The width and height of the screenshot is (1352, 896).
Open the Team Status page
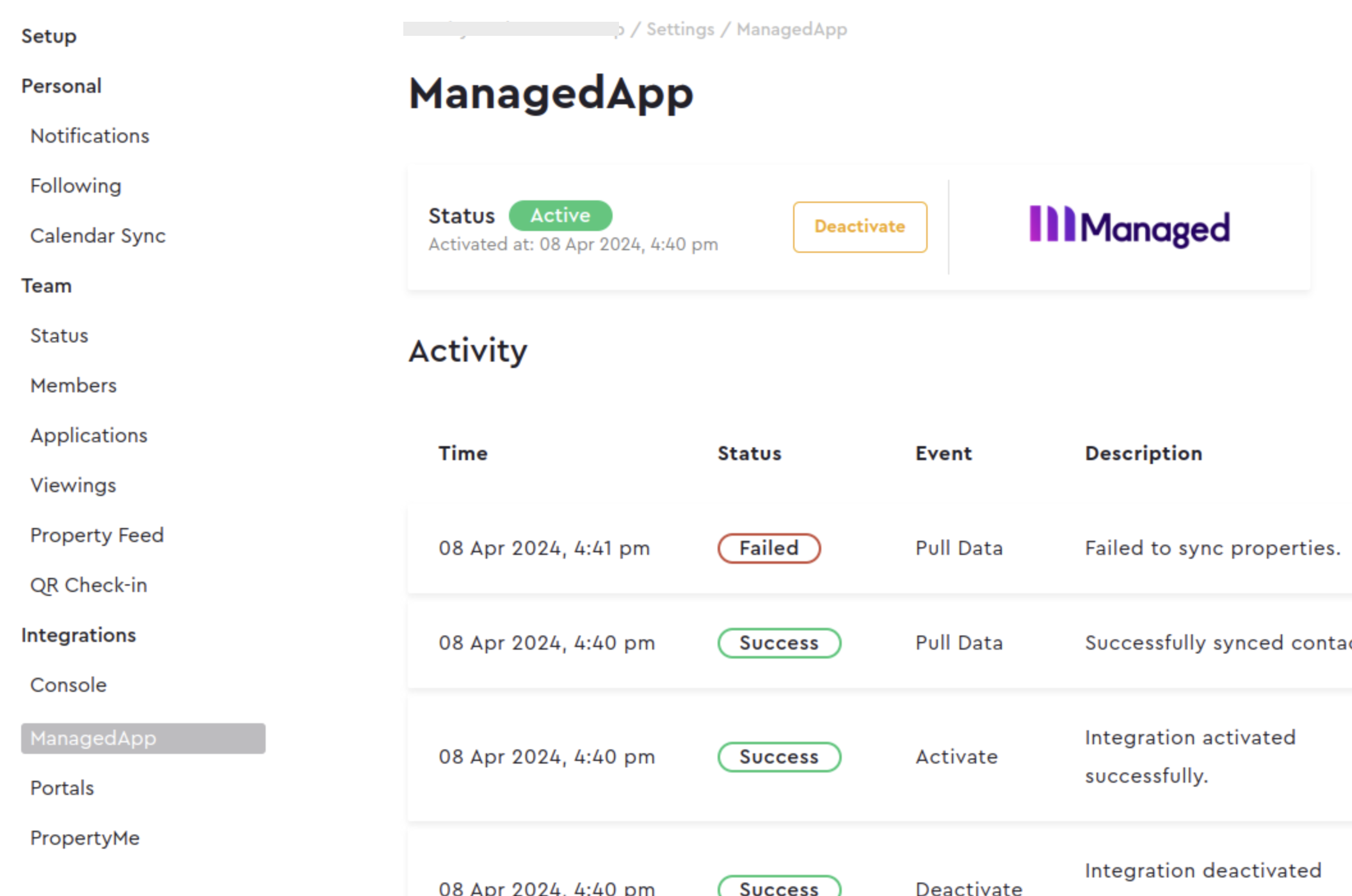pyautogui.click(x=59, y=335)
